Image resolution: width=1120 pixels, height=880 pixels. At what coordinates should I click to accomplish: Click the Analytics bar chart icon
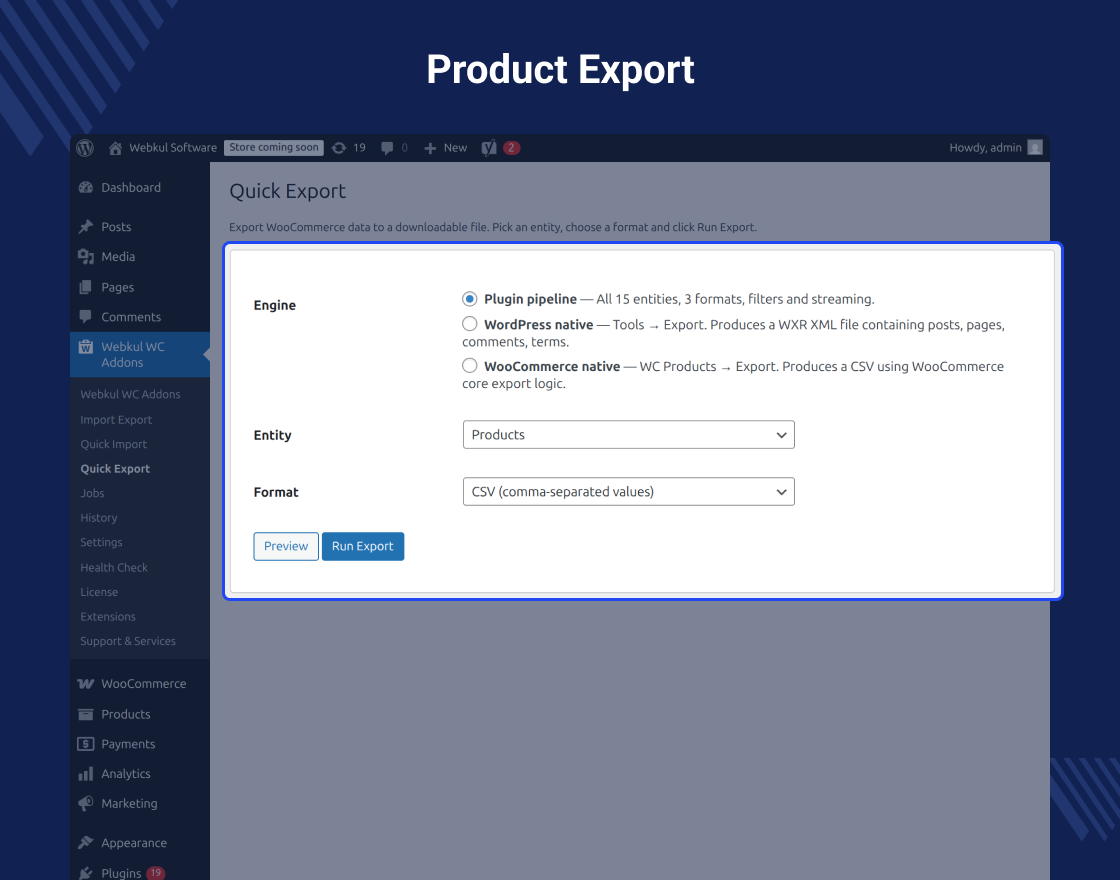coord(86,774)
